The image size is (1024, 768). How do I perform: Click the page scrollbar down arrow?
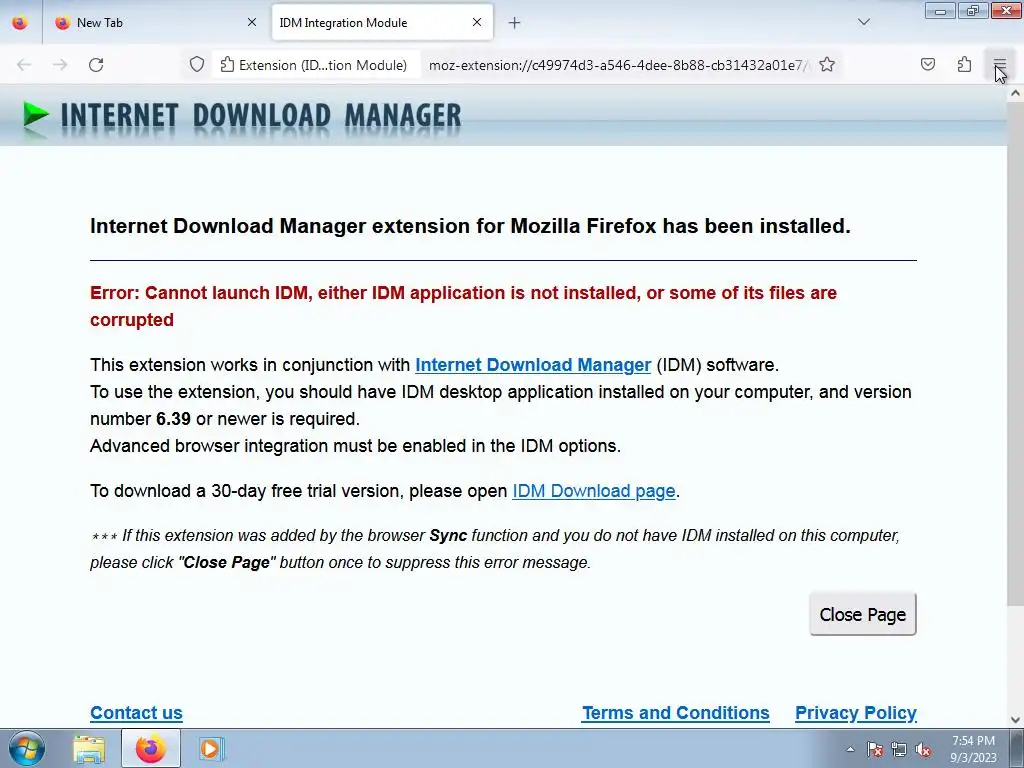(1015, 720)
